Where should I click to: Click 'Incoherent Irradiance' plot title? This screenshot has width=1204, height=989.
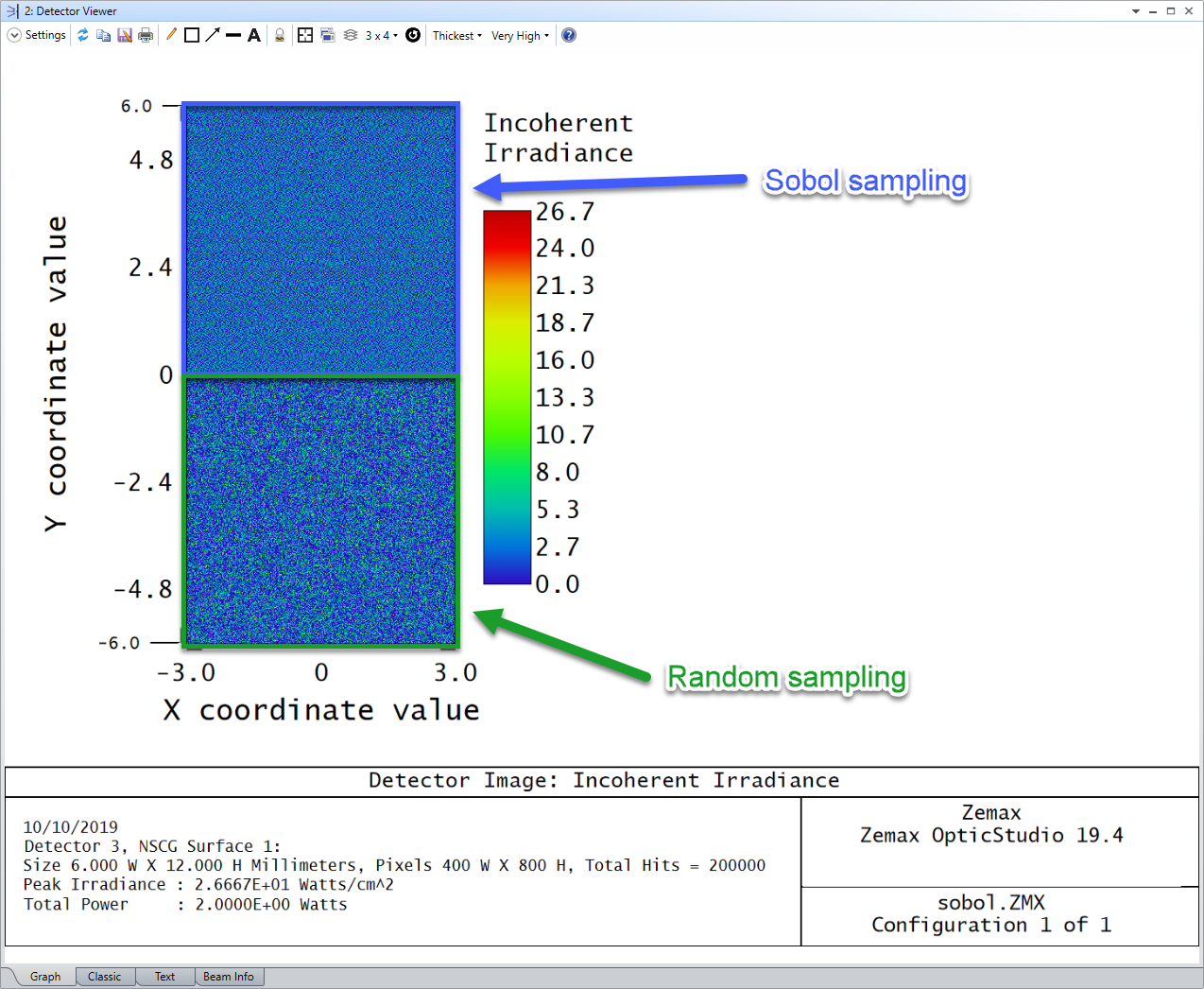click(559, 138)
